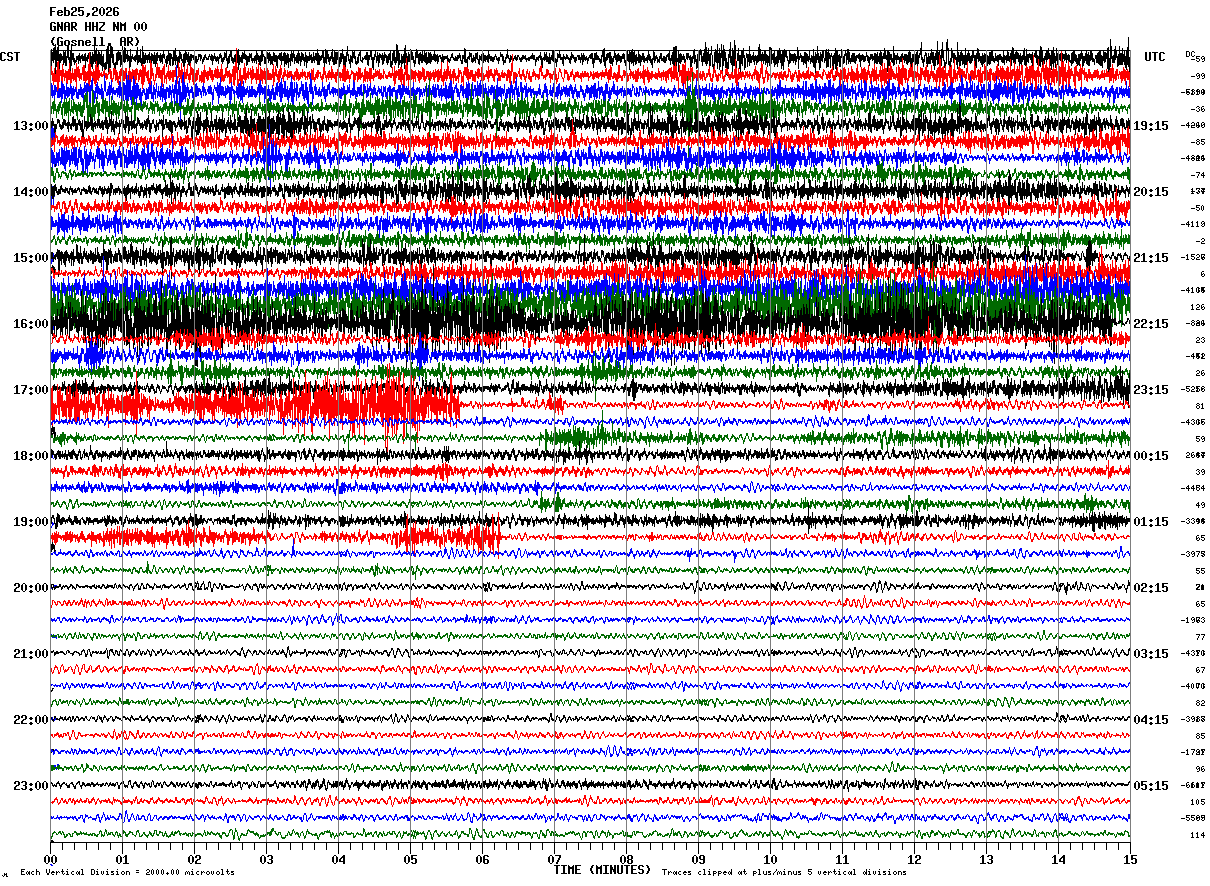Click minute tick label 03 on bottom axis

coord(266,860)
